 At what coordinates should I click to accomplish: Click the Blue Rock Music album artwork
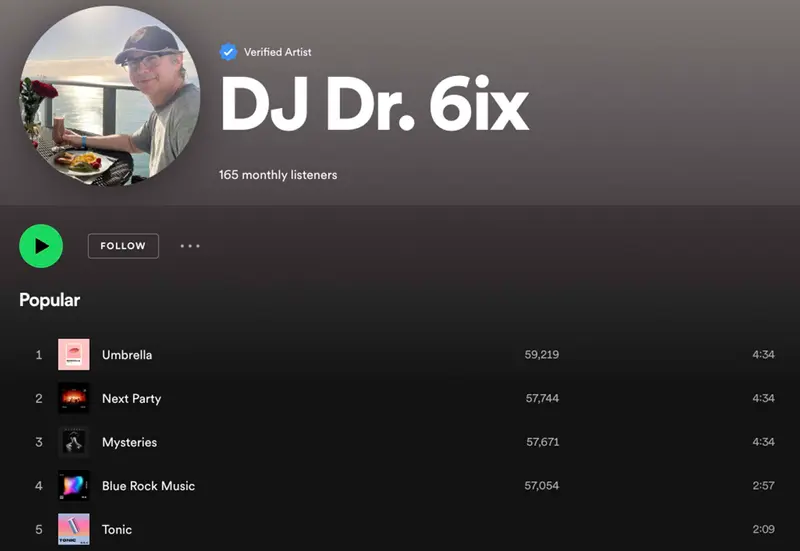(73, 486)
